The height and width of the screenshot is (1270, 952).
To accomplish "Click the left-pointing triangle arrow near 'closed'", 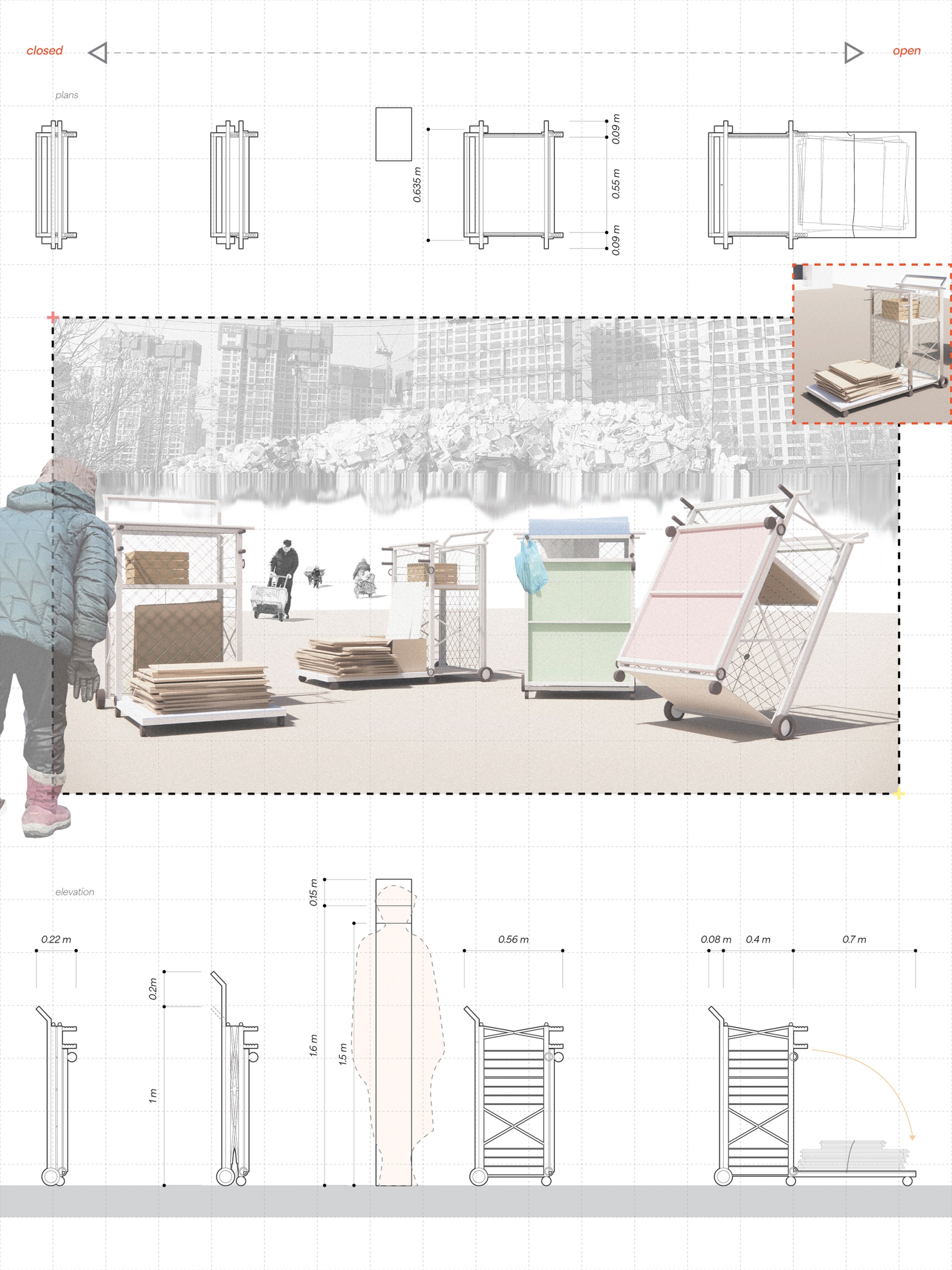I will pos(98,53).
